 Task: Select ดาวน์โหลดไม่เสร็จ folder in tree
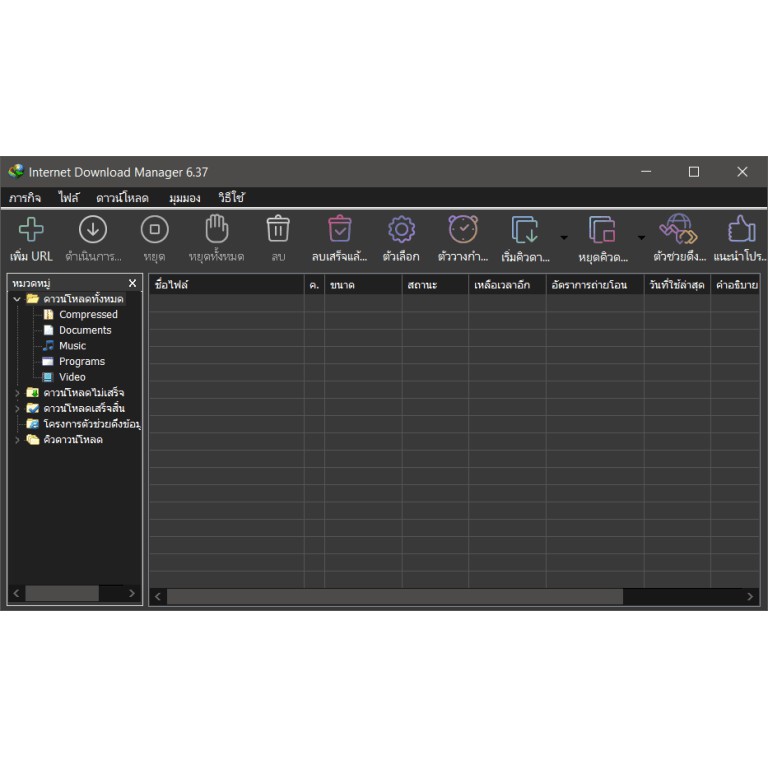pos(84,393)
